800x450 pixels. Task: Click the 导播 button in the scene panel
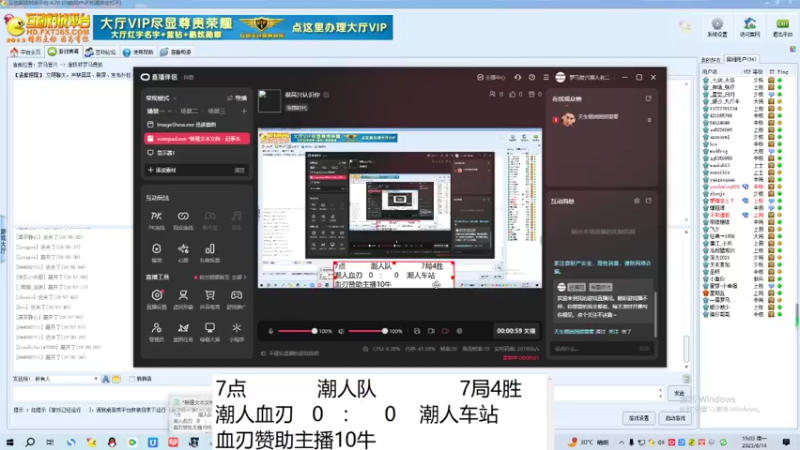237,98
